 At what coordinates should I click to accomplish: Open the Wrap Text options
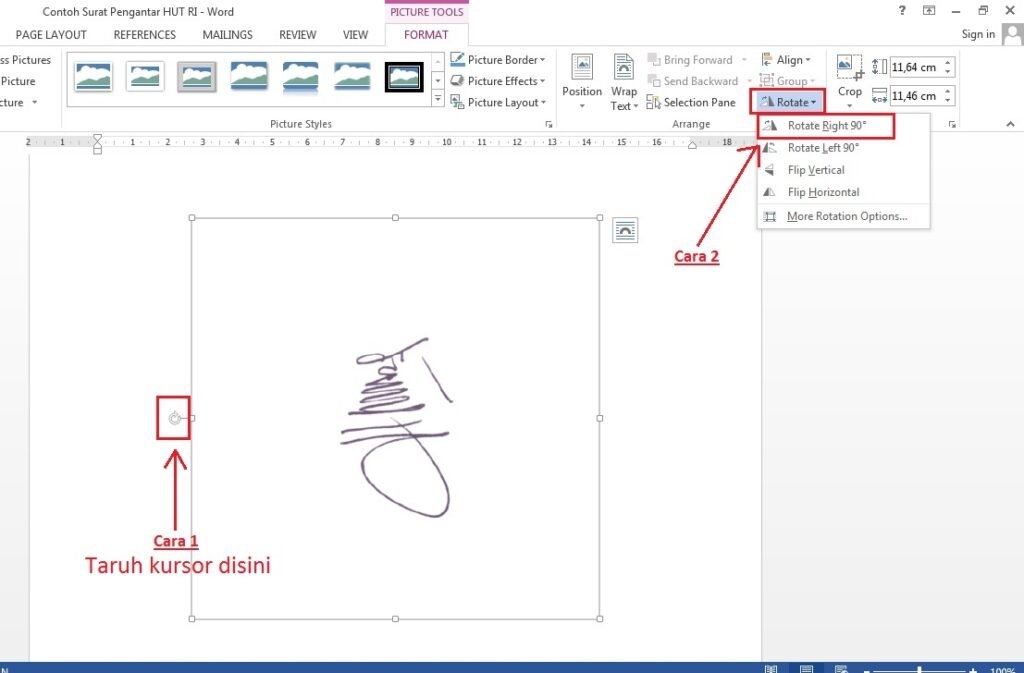click(x=624, y=82)
